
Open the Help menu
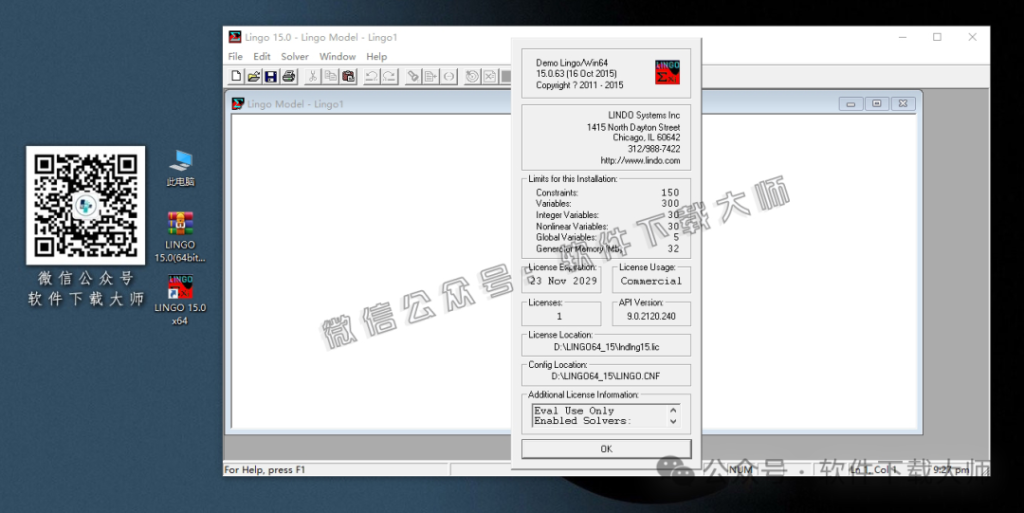pos(376,57)
